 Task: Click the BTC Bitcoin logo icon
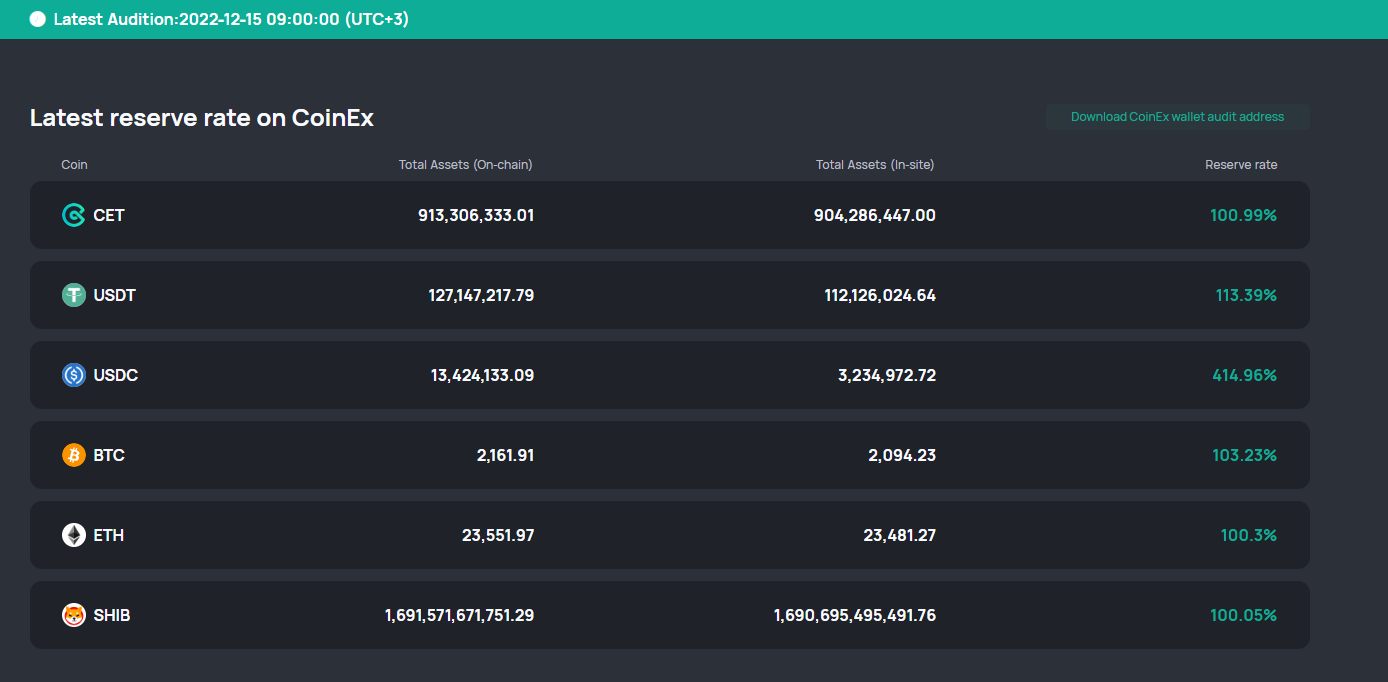[74, 455]
